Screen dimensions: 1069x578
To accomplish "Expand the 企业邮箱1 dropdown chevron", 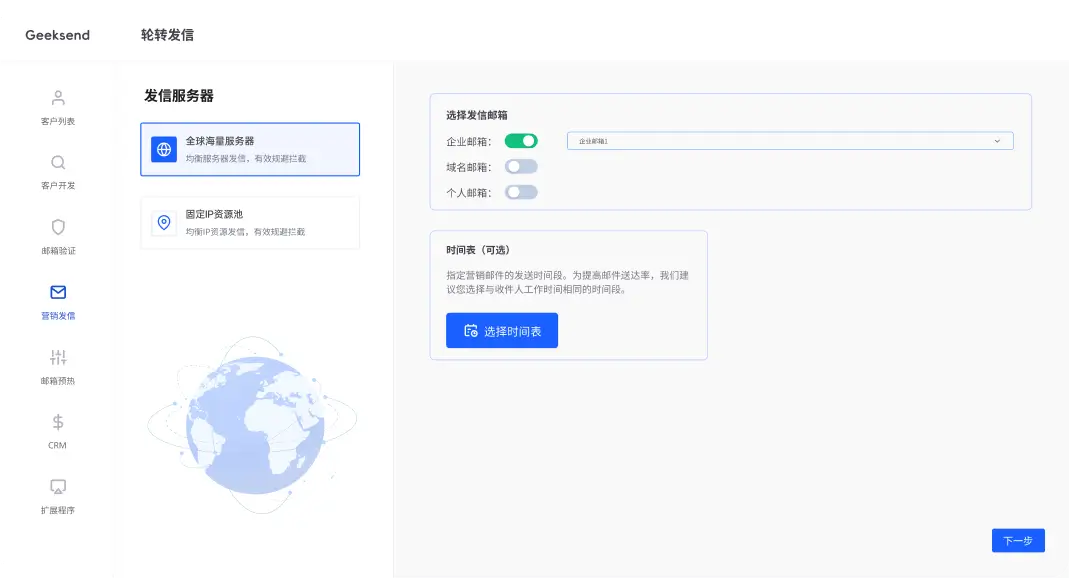I will 997,141.
